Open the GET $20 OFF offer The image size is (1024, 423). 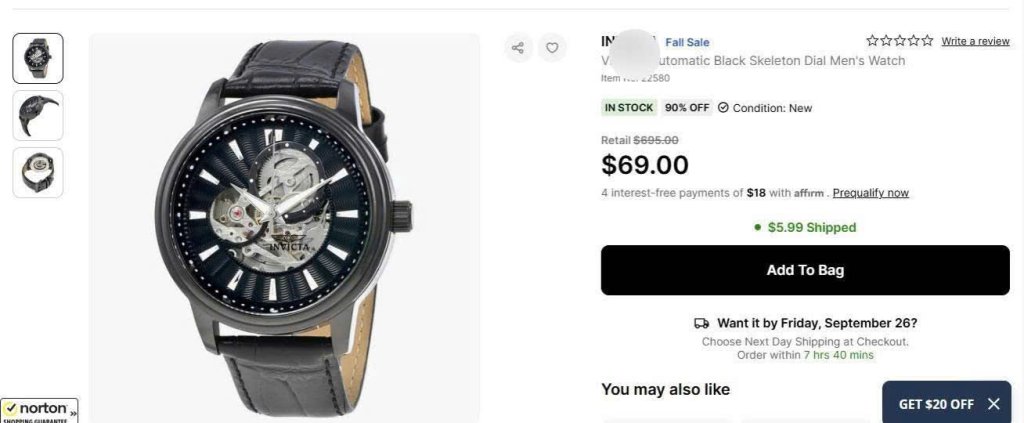[935, 404]
